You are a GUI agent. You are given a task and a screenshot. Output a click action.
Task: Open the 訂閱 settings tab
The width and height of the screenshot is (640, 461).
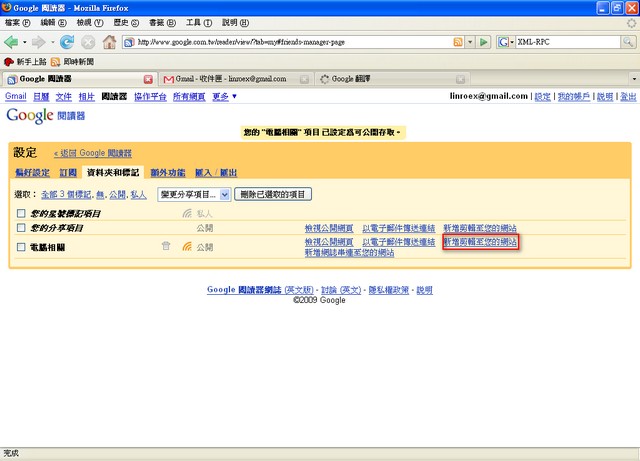point(68,173)
